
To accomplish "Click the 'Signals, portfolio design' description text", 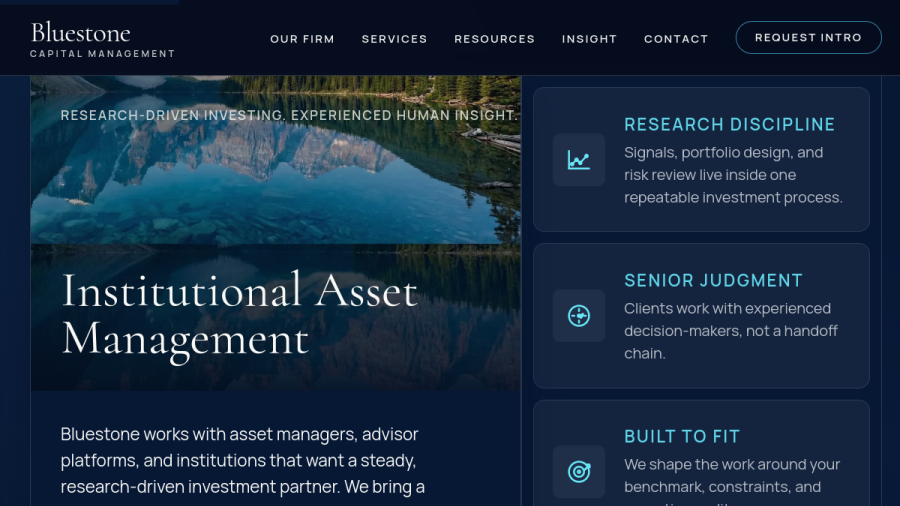I will (x=734, y=175).
